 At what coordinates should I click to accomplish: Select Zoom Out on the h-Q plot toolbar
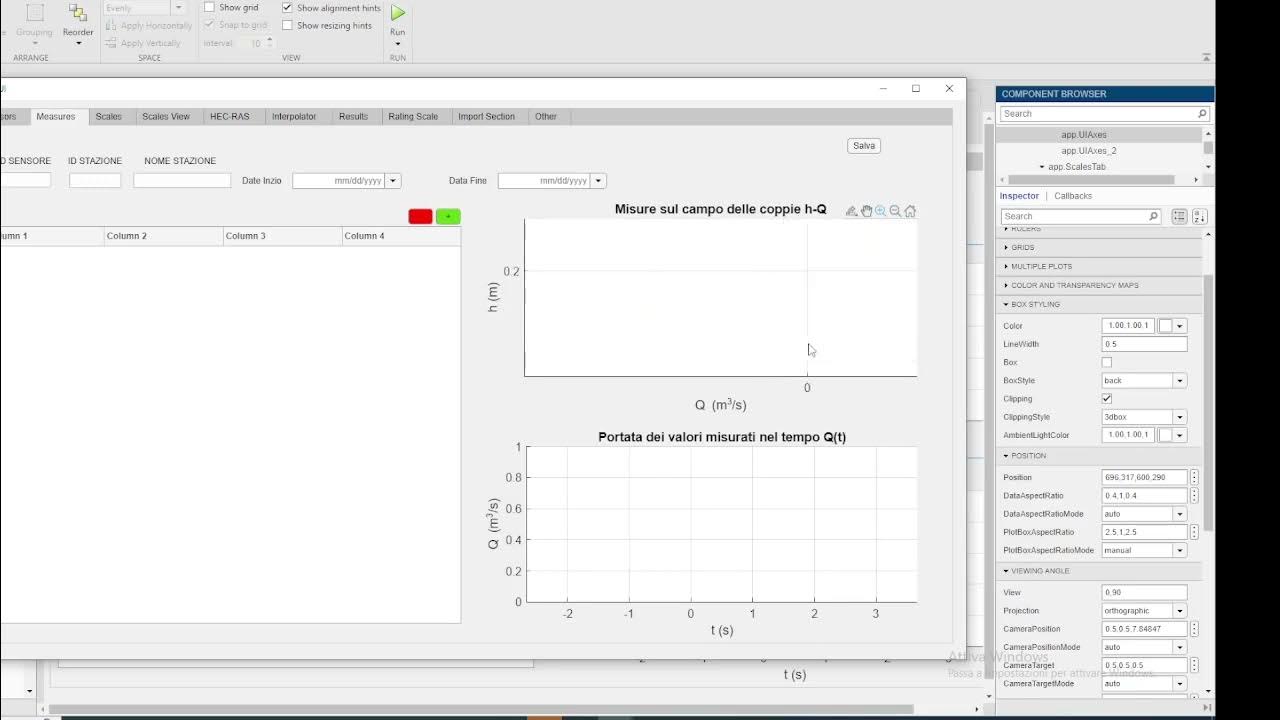pos(895,211)
